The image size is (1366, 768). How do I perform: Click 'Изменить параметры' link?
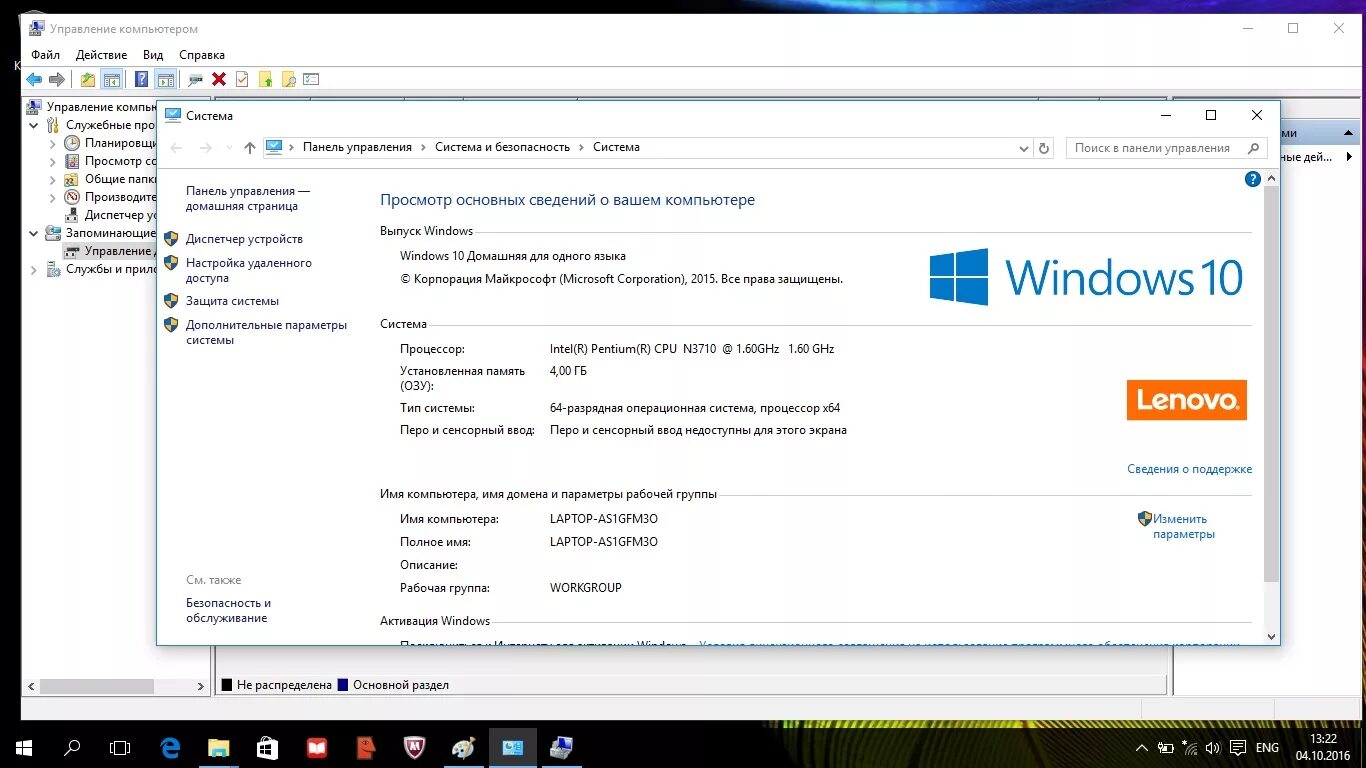click(x=1183, y=526)
